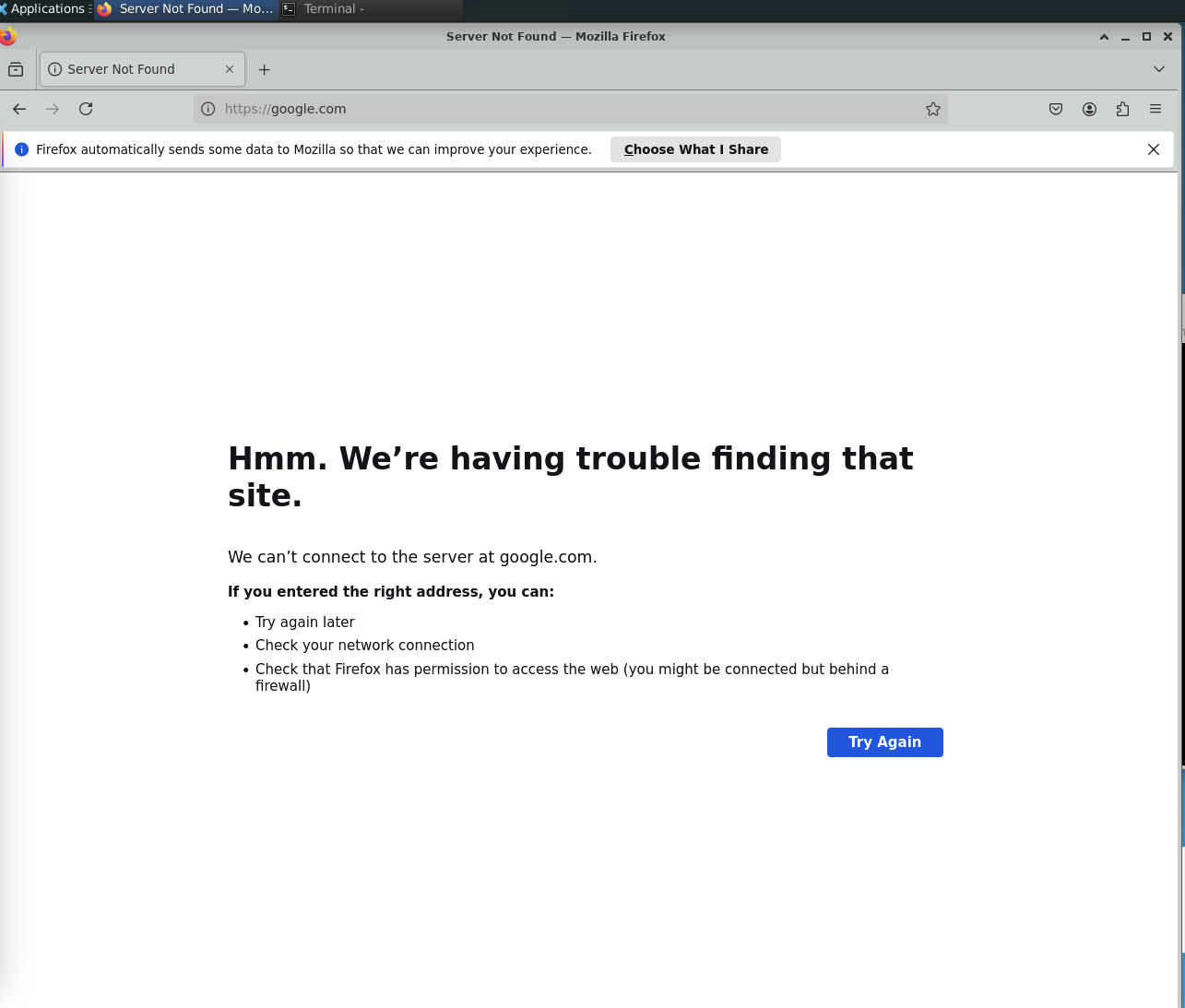Click the google.com address bar
The height and width of the screenshot is (1008, 1185).
tap(570, 109)
